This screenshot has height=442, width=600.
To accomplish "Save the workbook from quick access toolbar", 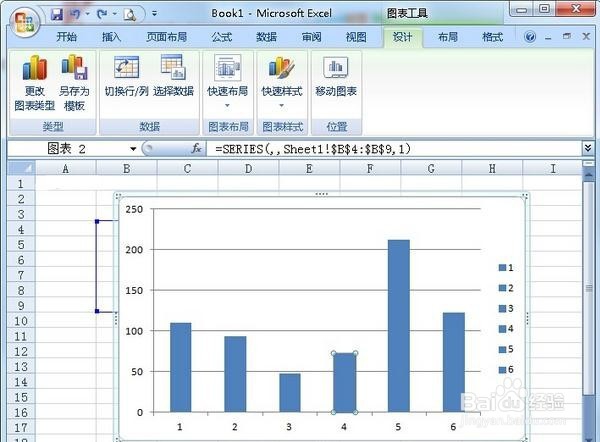I will coord(57,15).
